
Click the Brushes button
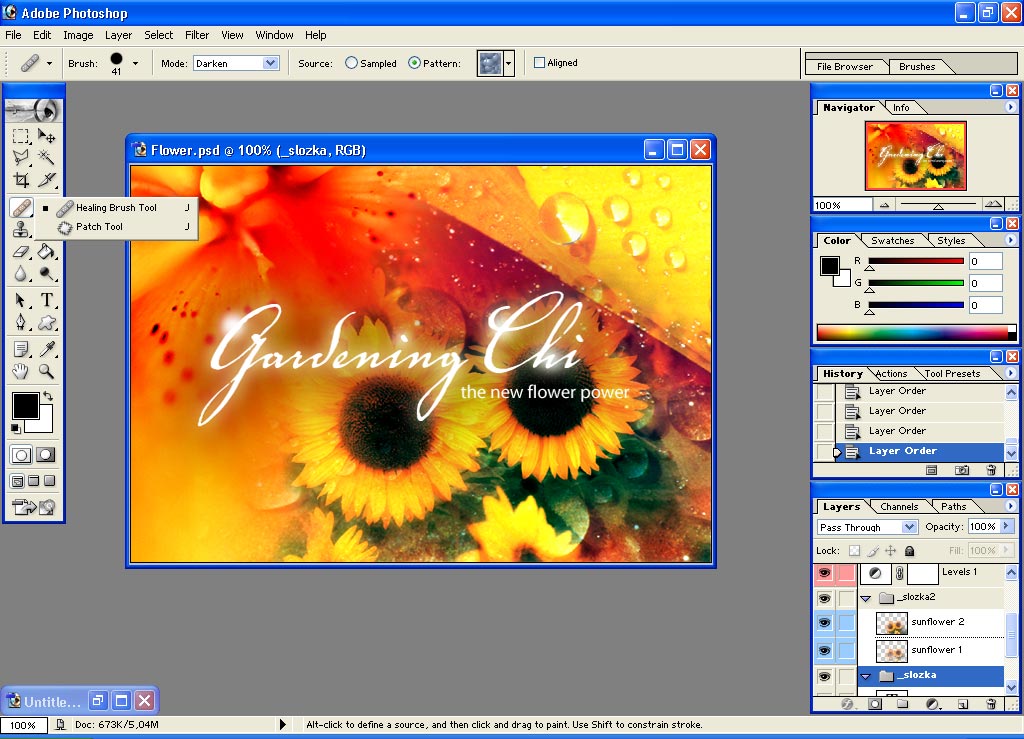pos(916,66)
